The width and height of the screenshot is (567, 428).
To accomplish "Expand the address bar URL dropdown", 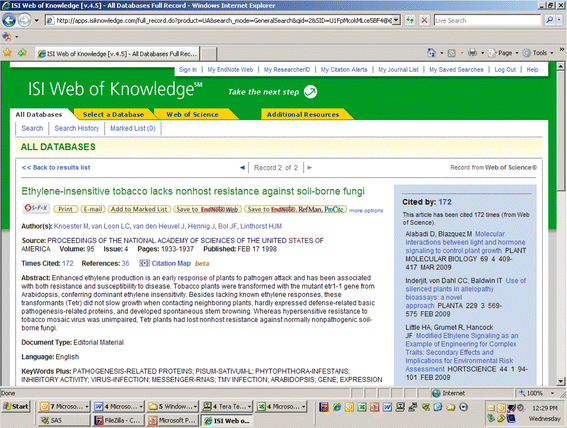I will tap(397, 21).
